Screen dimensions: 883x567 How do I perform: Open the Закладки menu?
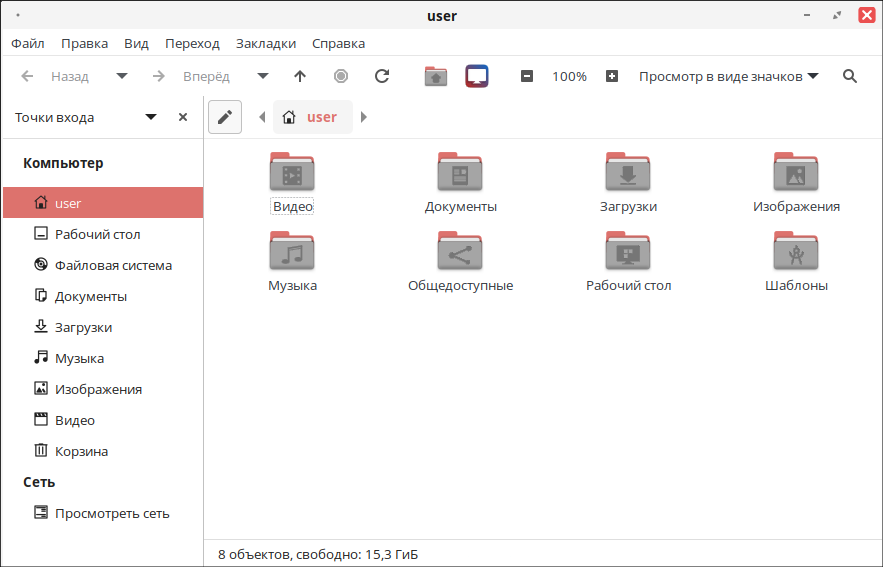click(x=266, y=43)
